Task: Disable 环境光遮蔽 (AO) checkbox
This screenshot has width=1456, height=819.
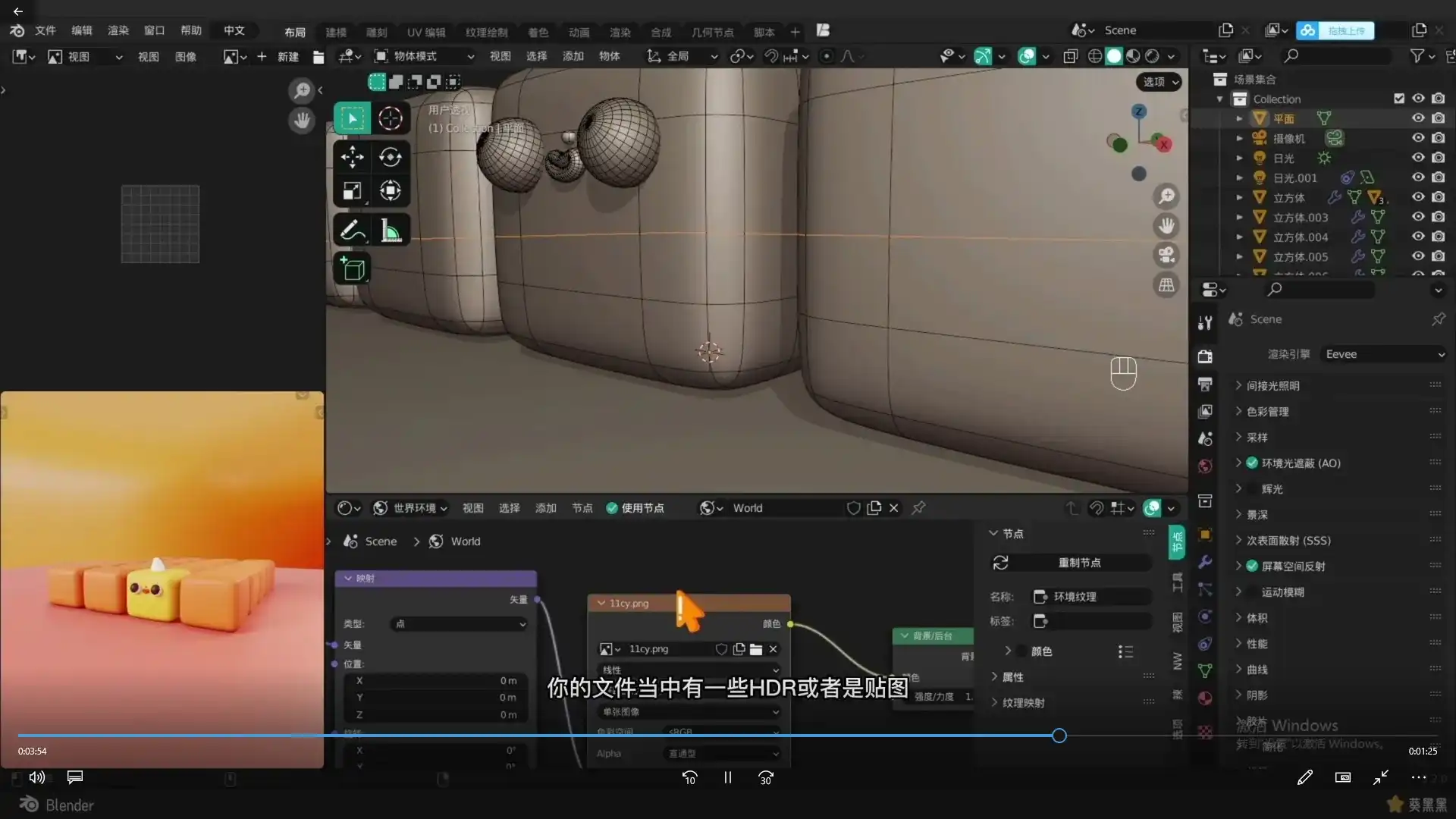Action: coord(1252,463)
